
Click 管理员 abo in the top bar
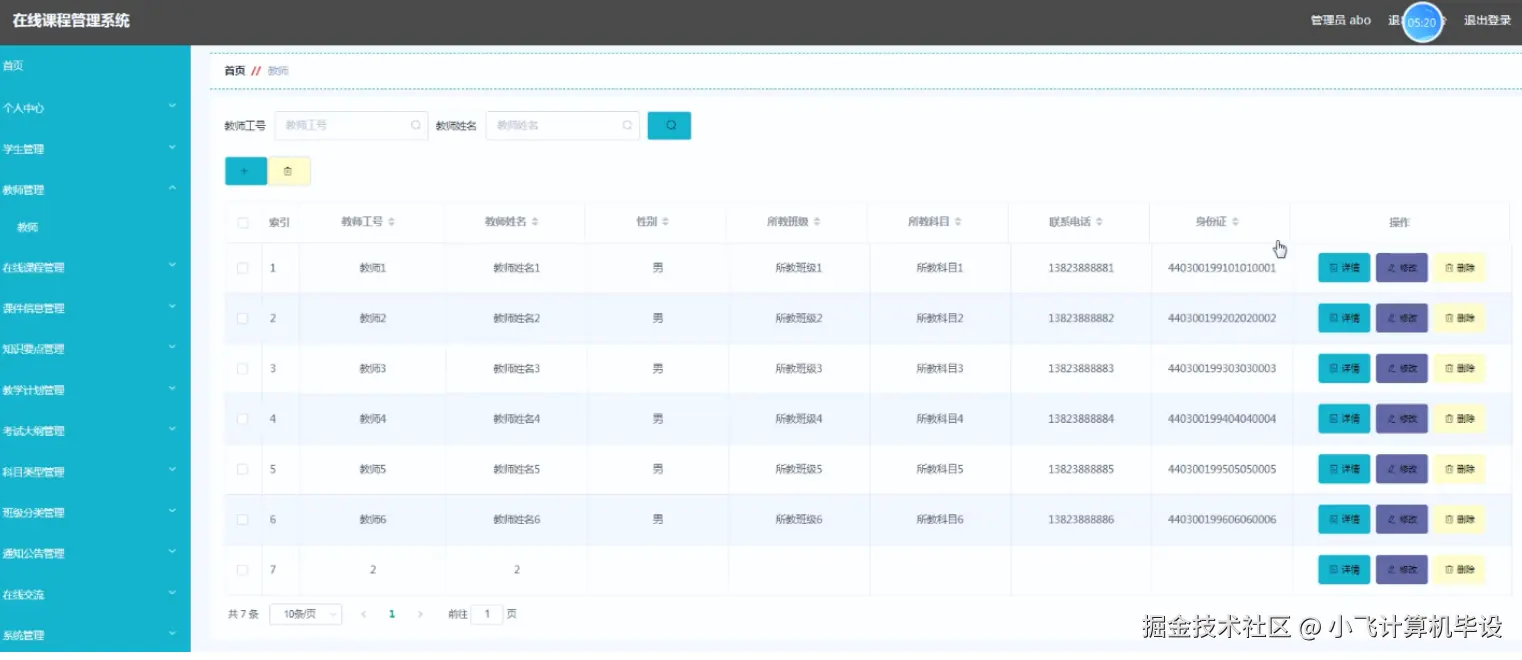tap(1340, 20)
